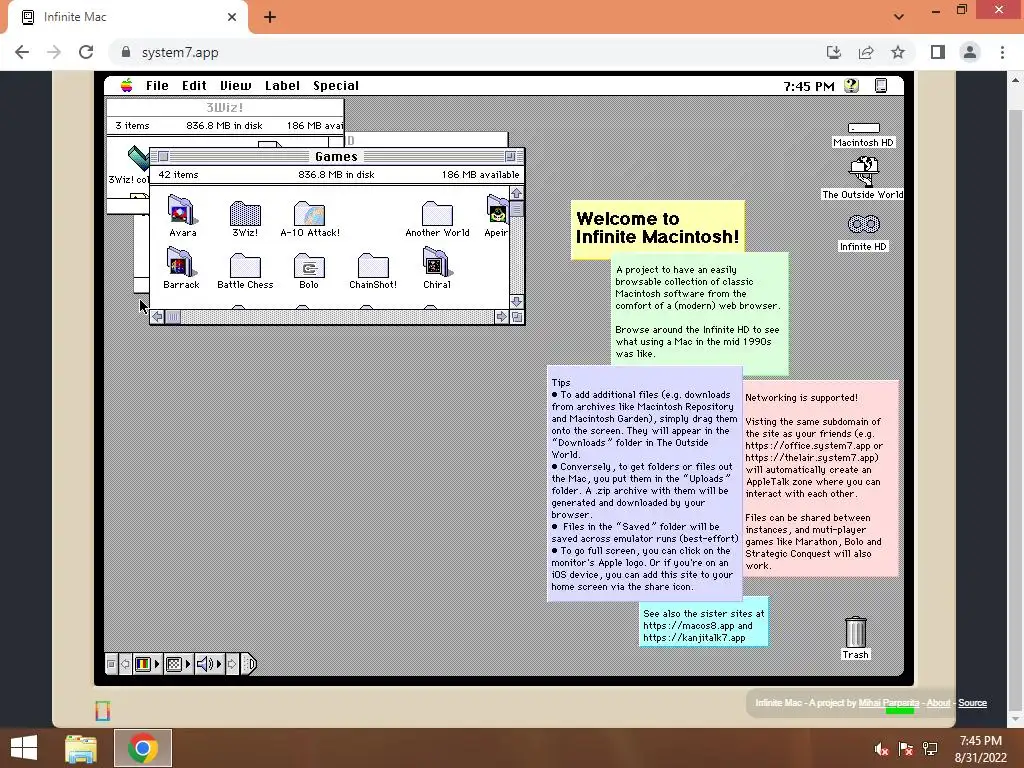This screenshot has width=1024, height=768.
Task: Open the Apple menu logo
Action: pos(127,86)
